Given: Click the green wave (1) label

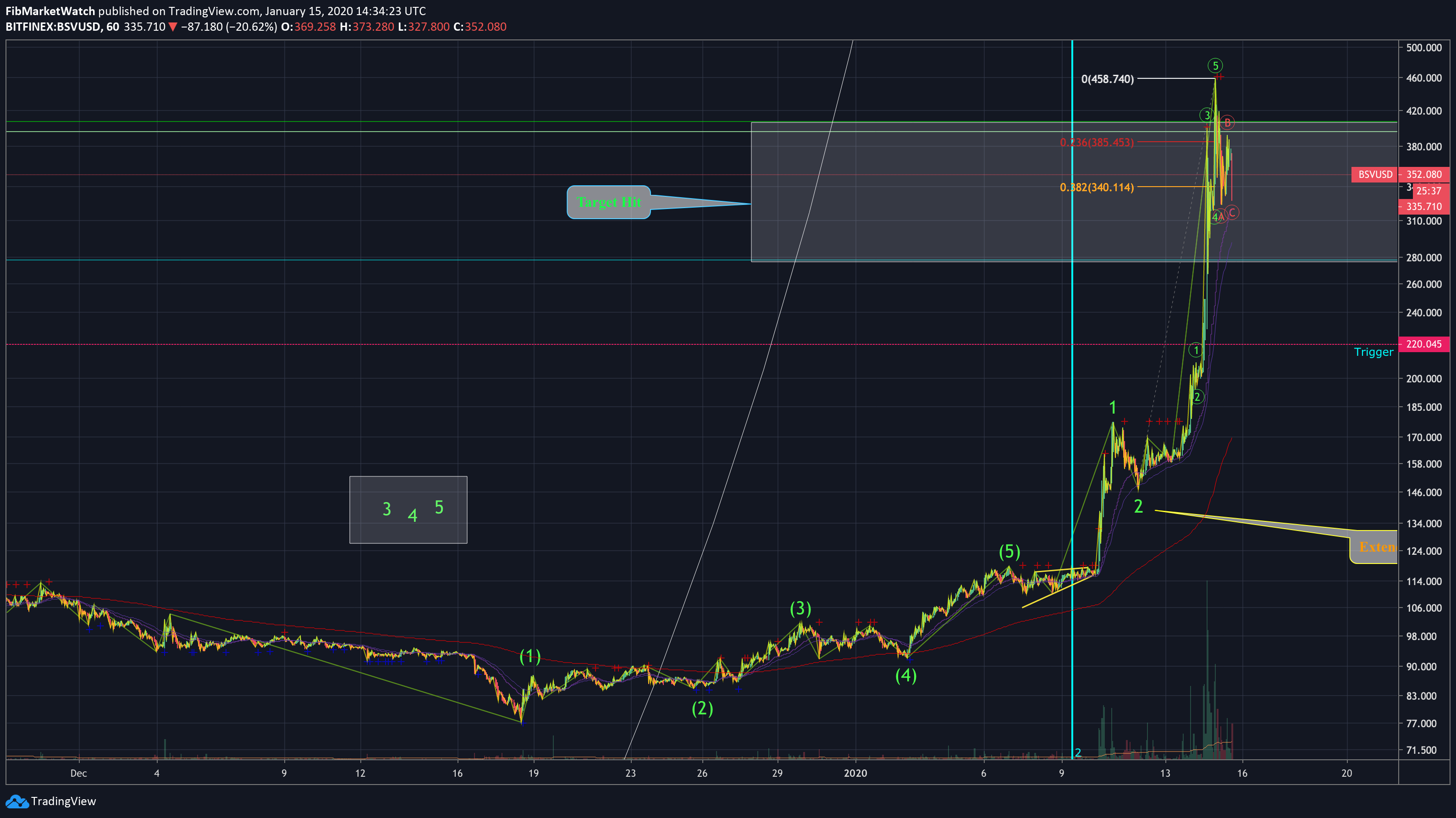Looking at the screenshot, I should [529, 656].
